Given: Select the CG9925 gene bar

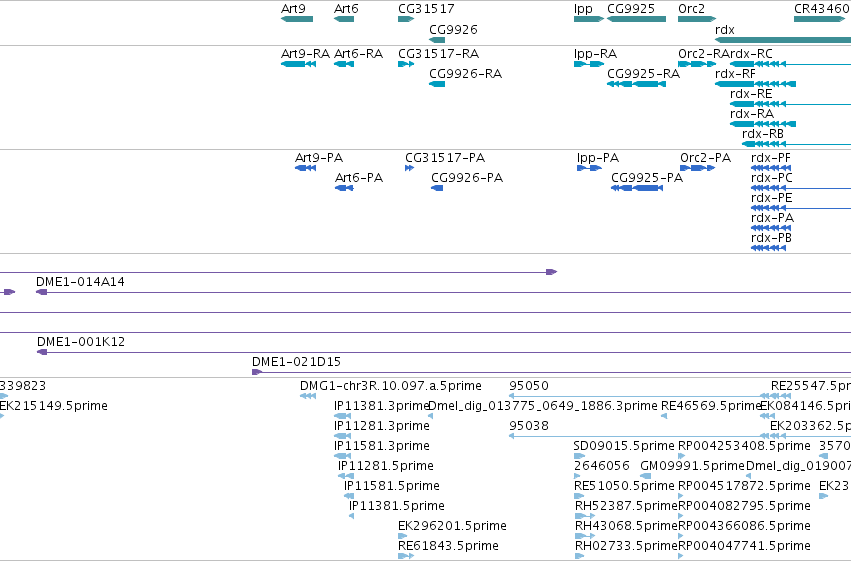Looking at the screenshot, I should coord(636,19).
